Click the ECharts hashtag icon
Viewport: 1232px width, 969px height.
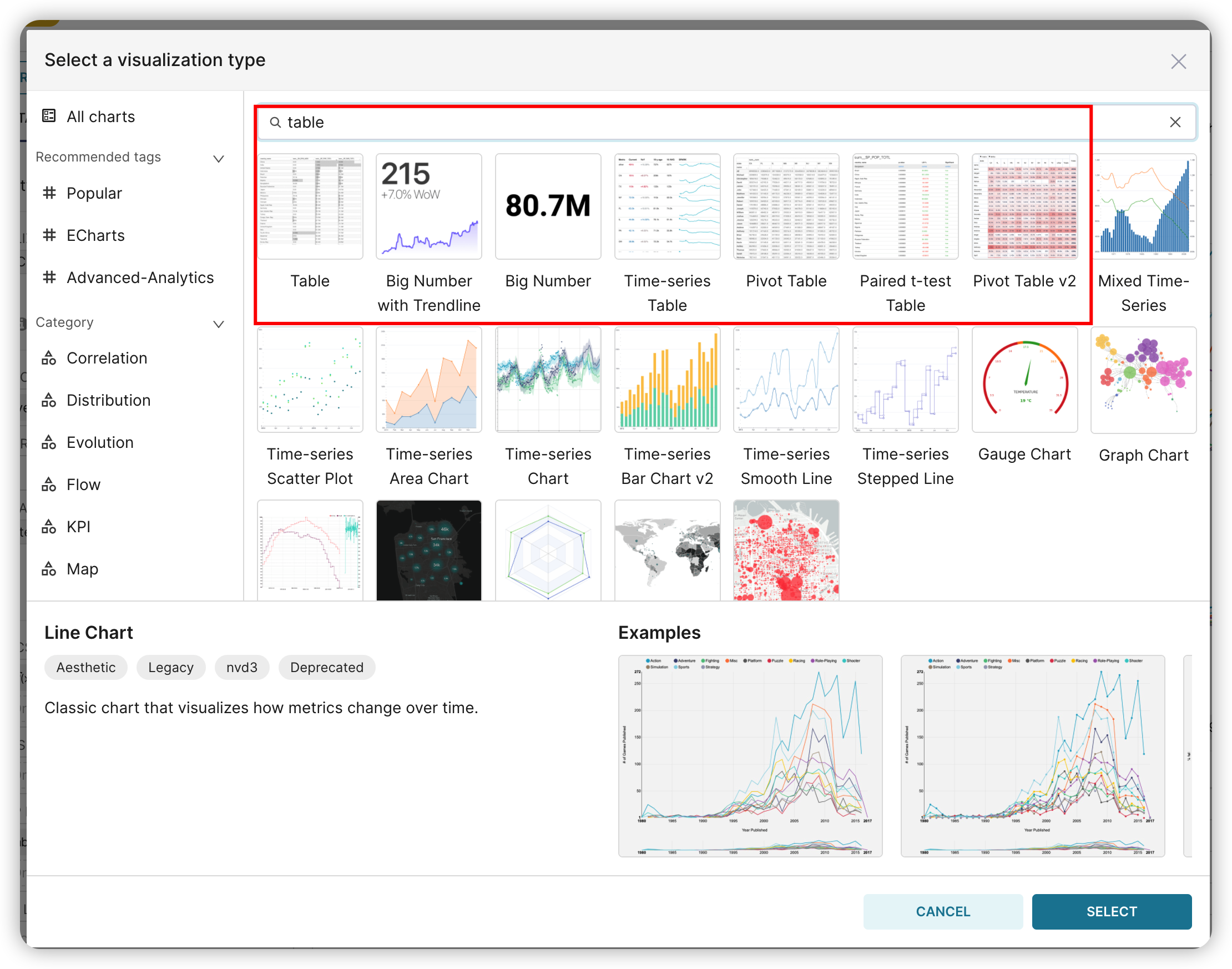click(49, 235)
